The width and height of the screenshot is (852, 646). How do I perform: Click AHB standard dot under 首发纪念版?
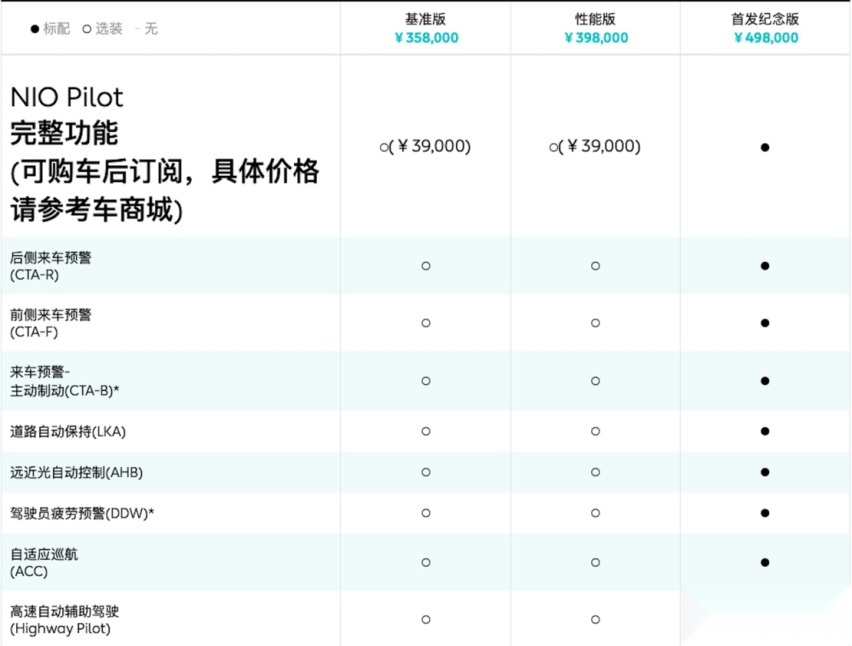point(765,472)
